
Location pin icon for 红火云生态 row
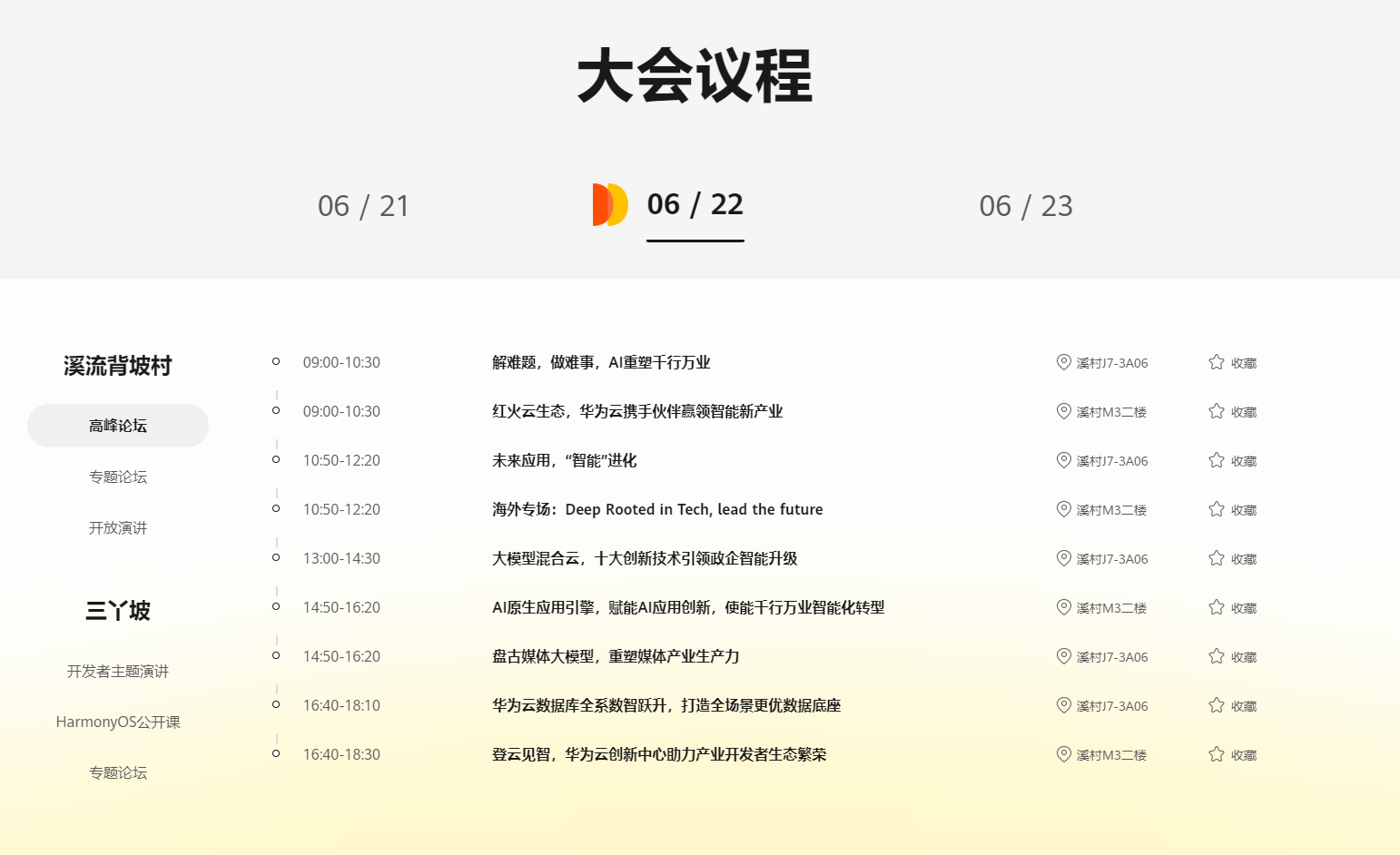point(1064,411)
